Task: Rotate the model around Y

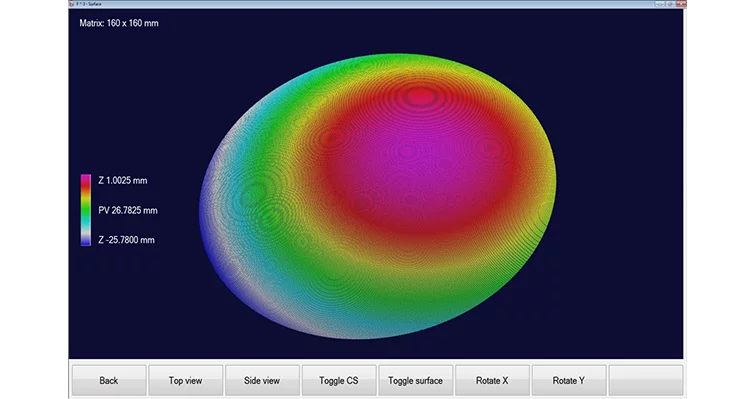Action: pyautogui.click(x=569, y=380)
